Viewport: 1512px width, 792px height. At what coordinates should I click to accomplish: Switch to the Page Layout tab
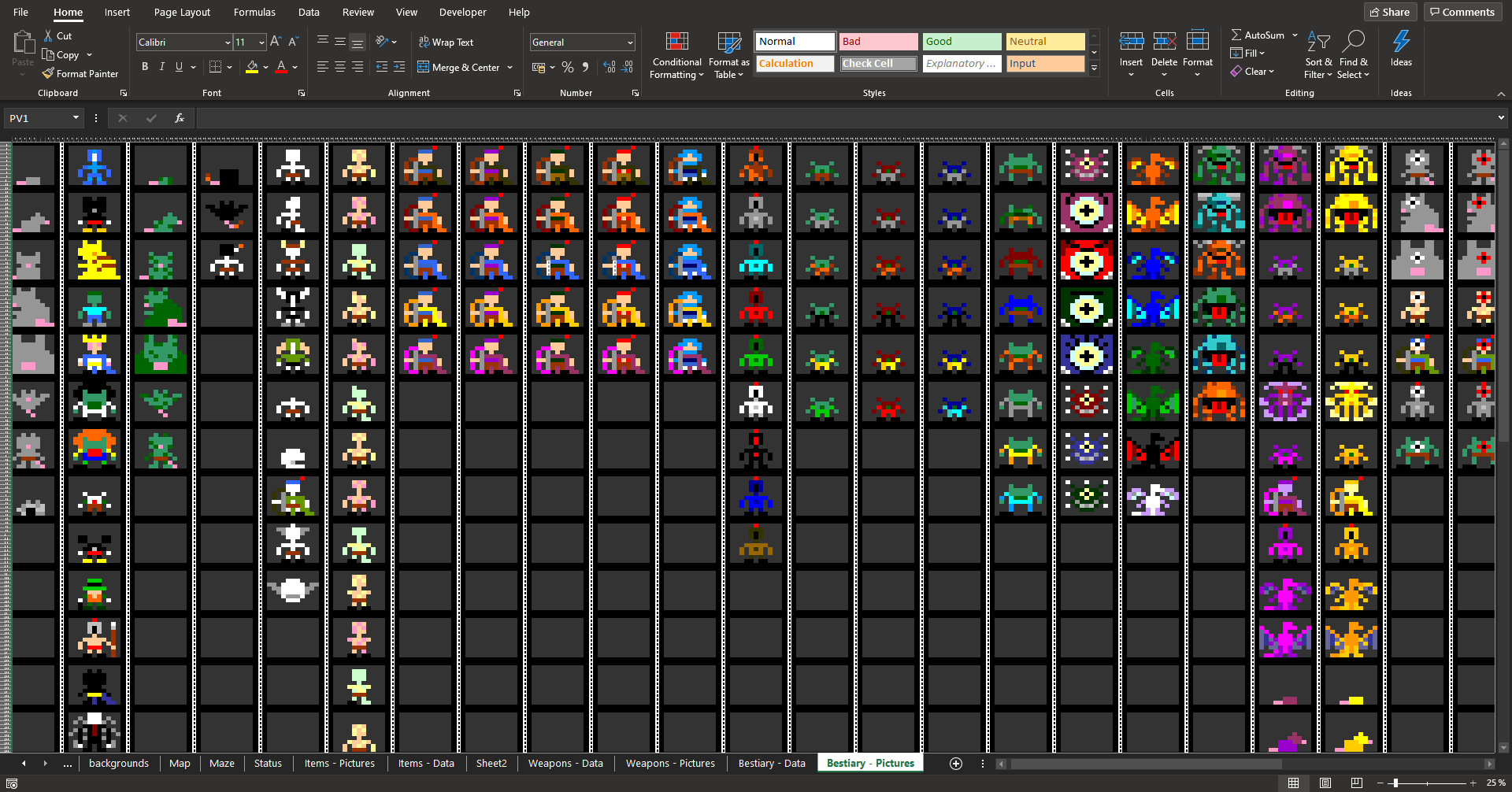click(182, 12)
